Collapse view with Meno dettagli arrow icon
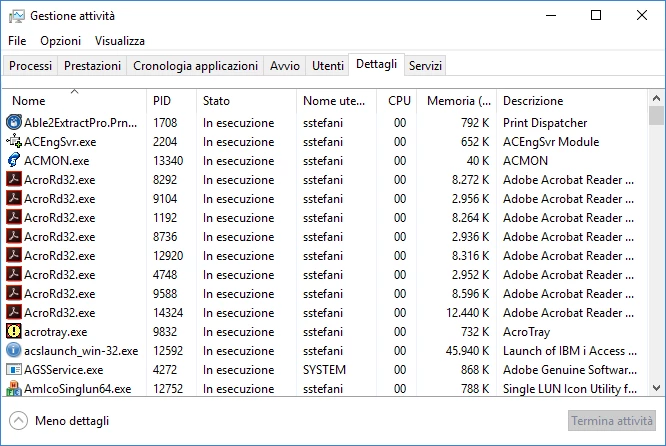 [18, 421]
